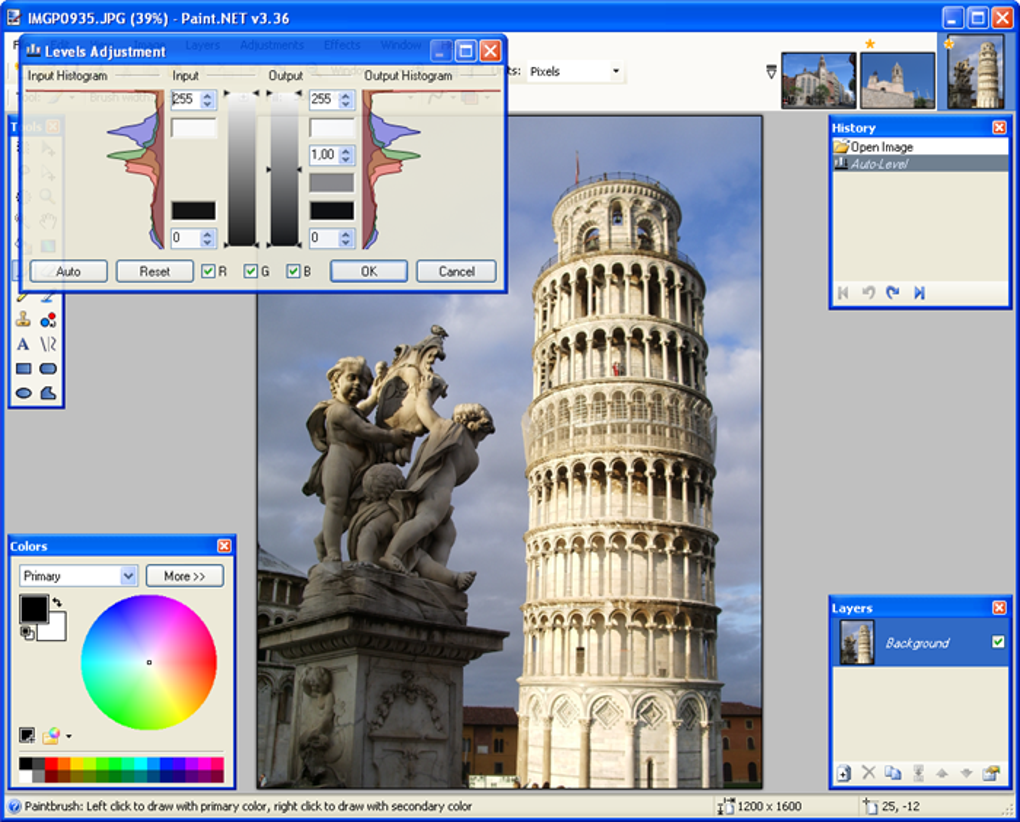Click the secondary white color swatch
1020x822 pixels.
57,631
